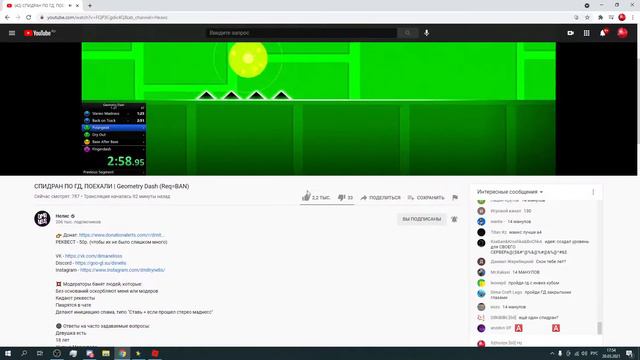The height and width of the screenshot is (360, 640).
Task: Click the chat avatar at 'Сколк тебе лет?'
Action: click(481, 262)
